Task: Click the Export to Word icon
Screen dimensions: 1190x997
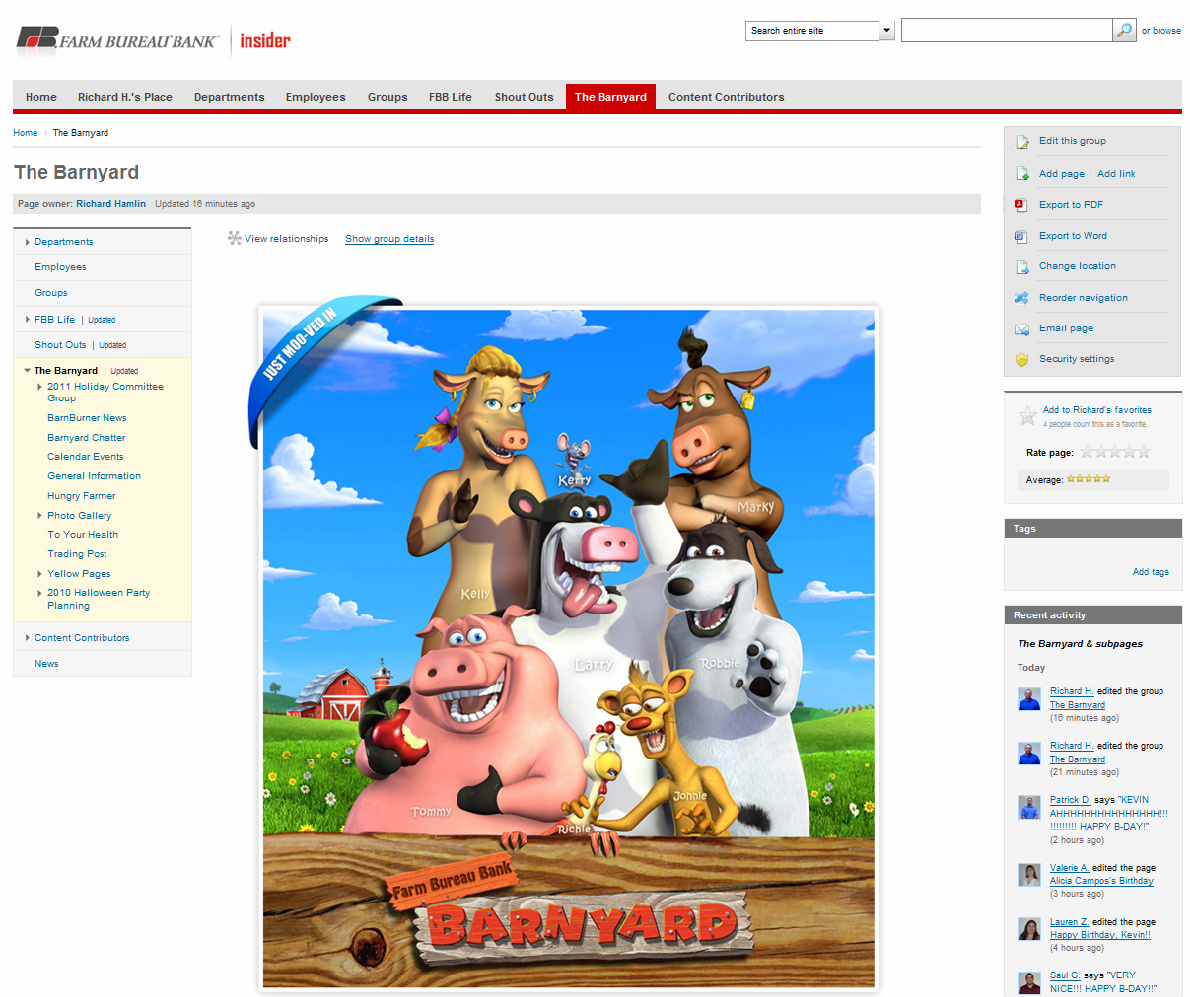Action: 1022,236
